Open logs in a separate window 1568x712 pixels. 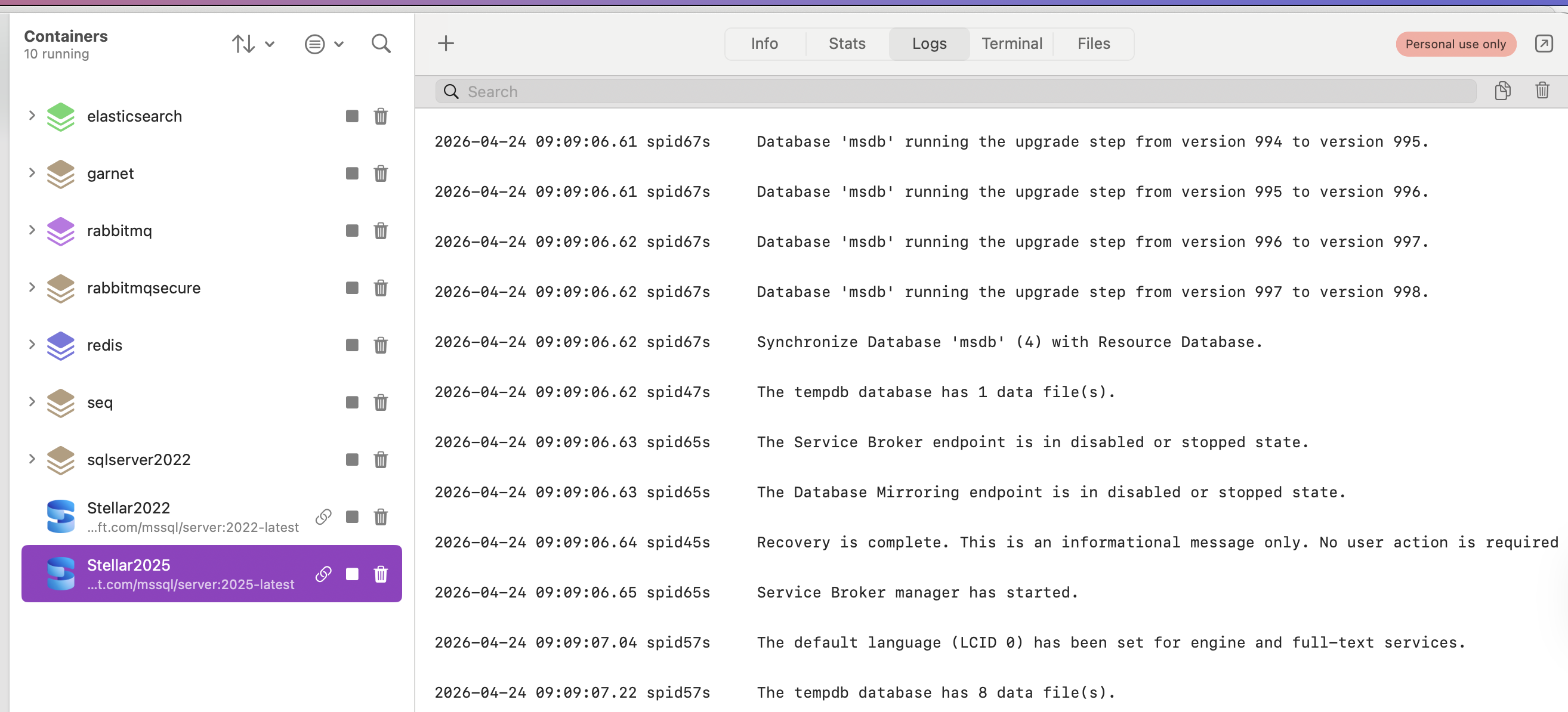click(1544, 44)
